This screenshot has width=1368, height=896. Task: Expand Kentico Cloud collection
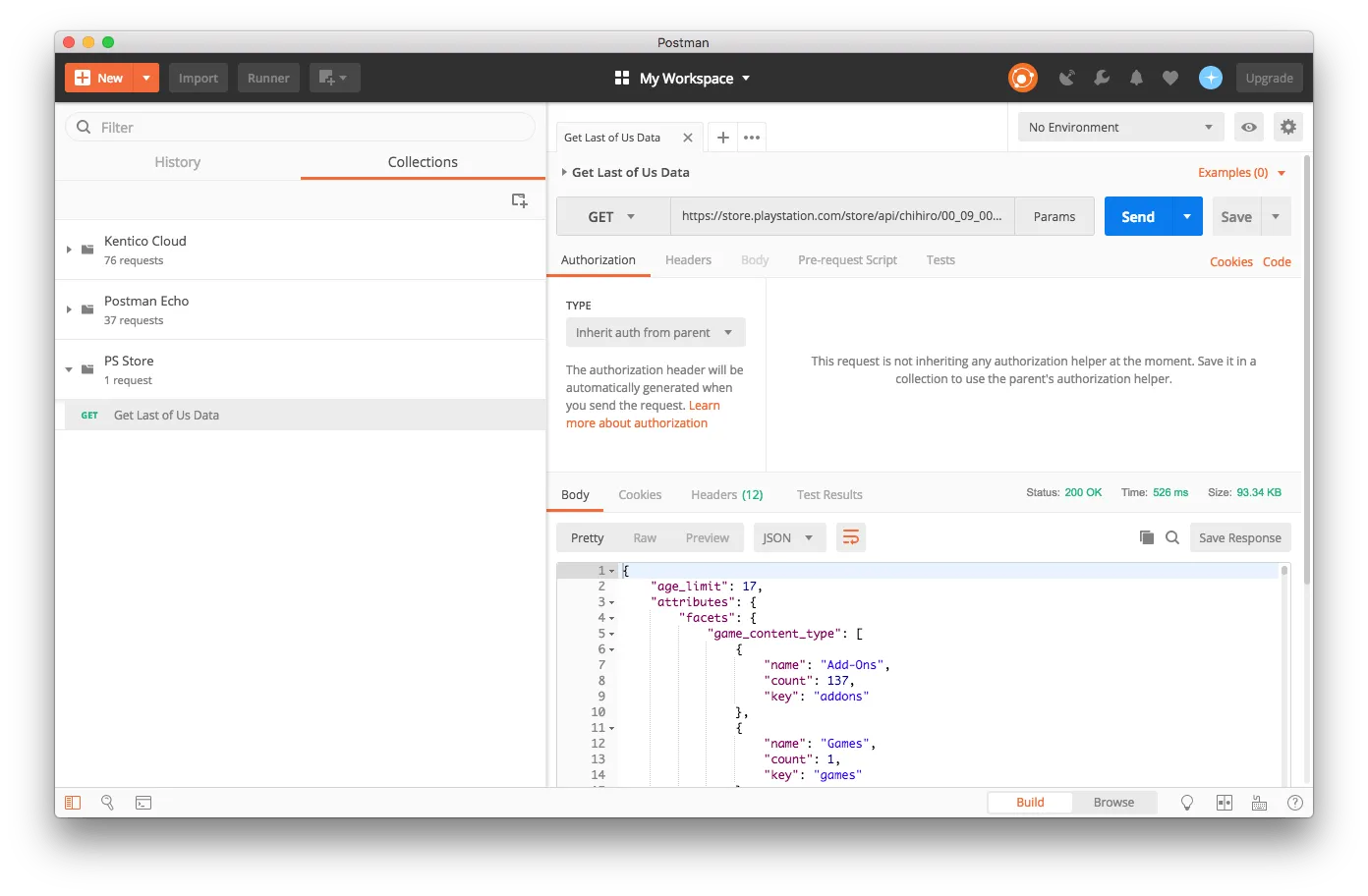(x=69, y=250)
